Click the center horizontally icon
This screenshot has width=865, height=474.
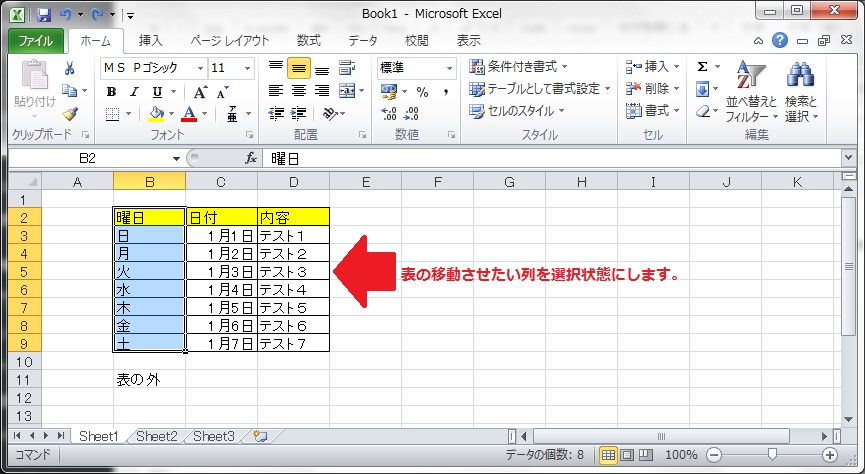pyautogui.click(x=298, y=90)
